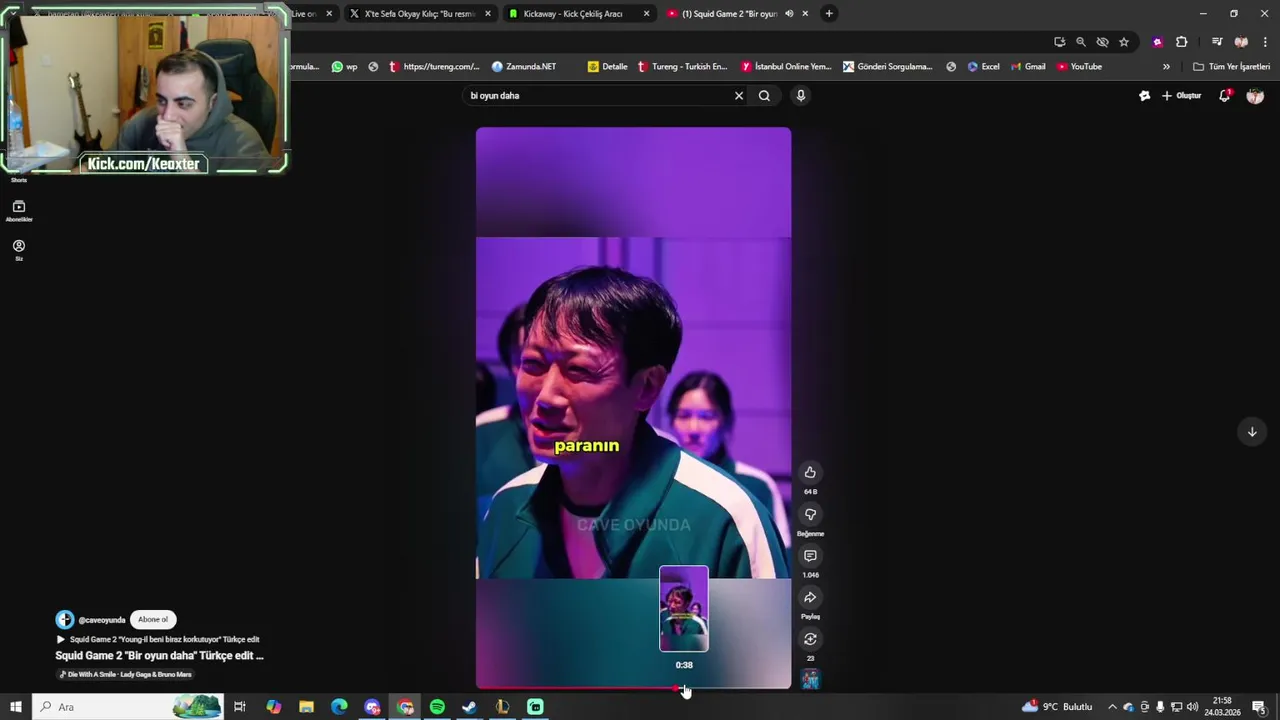The height and width of the screenshot is (720, 1280).
Task: Open Zamunda.NET bookmark
Action: pos(524,67)
